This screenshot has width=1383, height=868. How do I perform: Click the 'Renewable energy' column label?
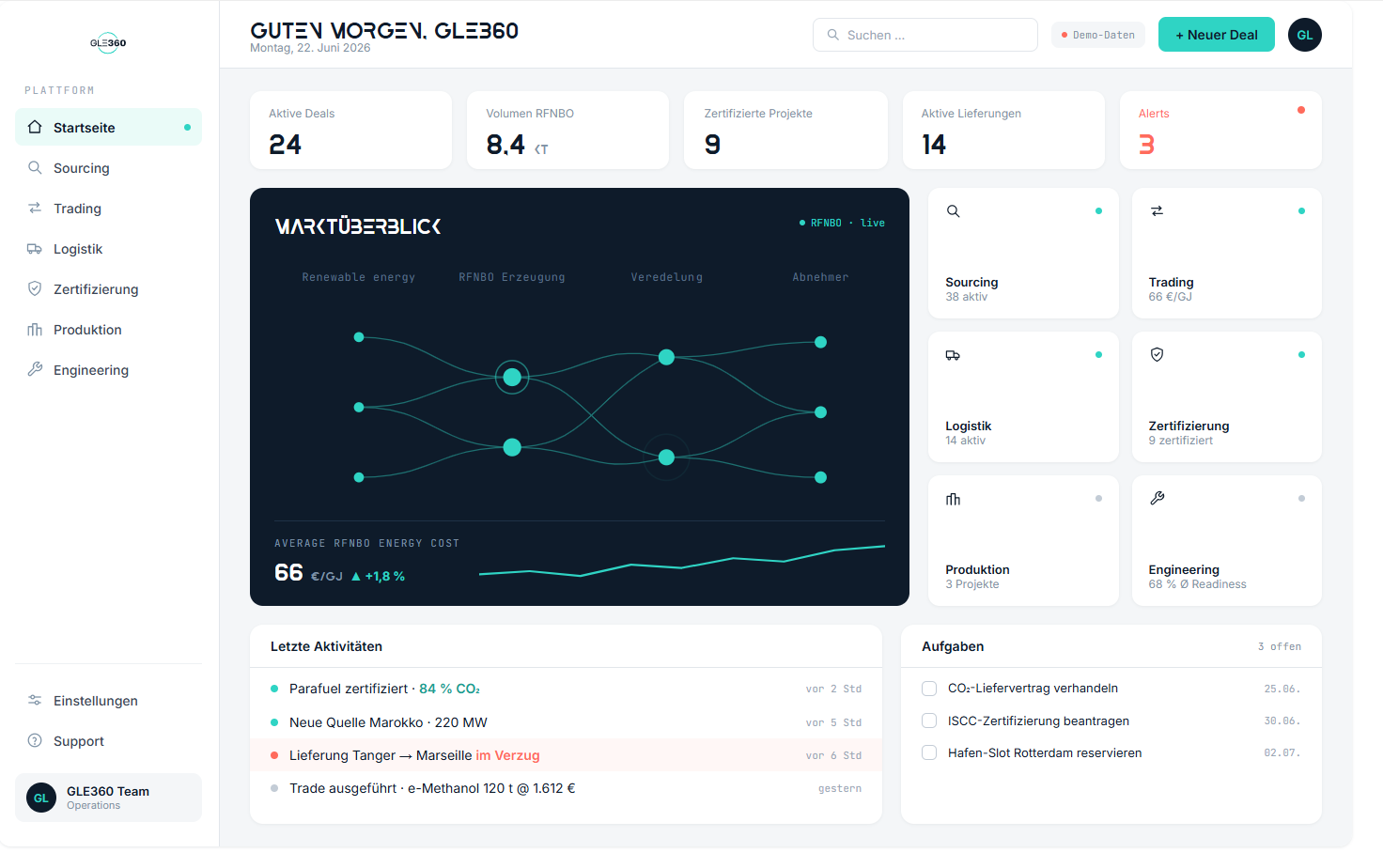point(358,277)
